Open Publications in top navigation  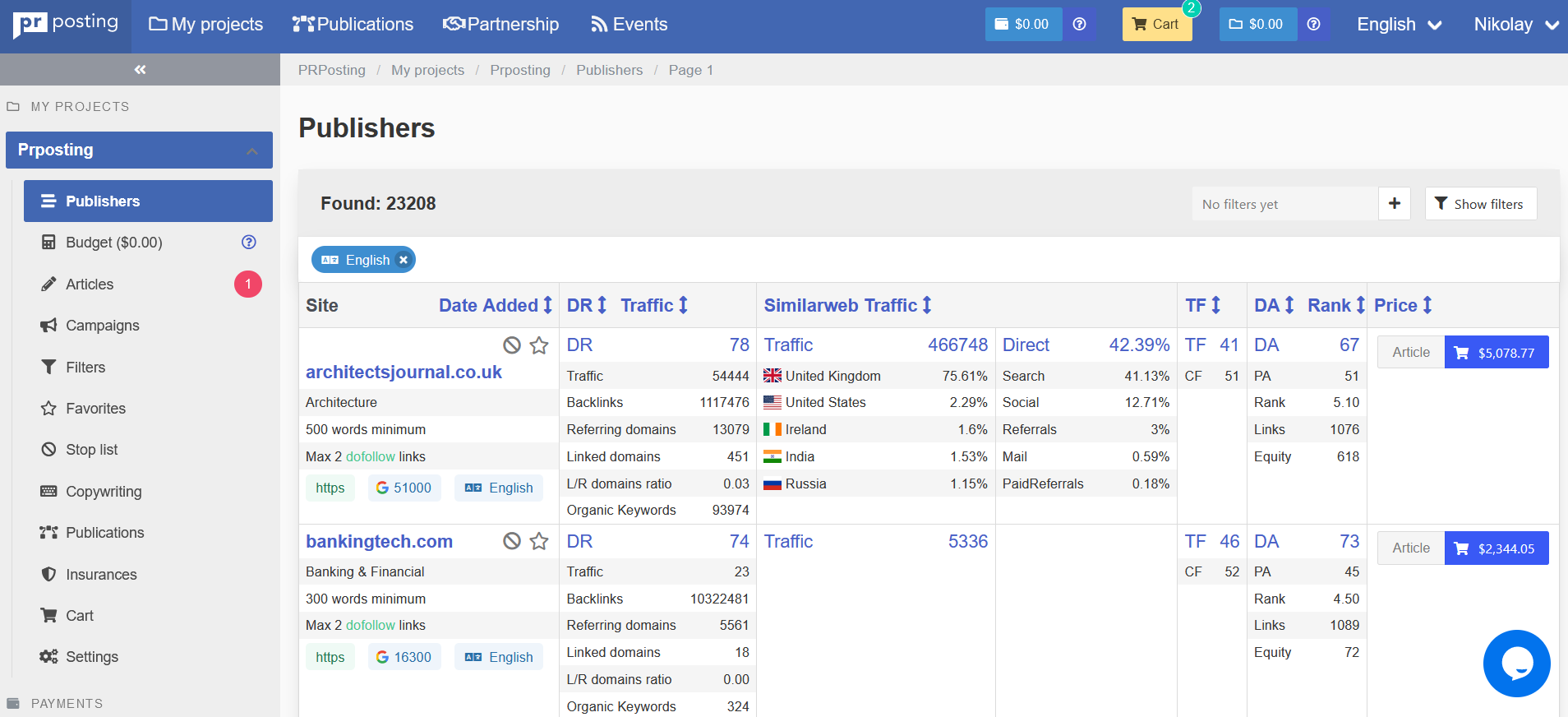pyautogui.click(x=353, y=25)
